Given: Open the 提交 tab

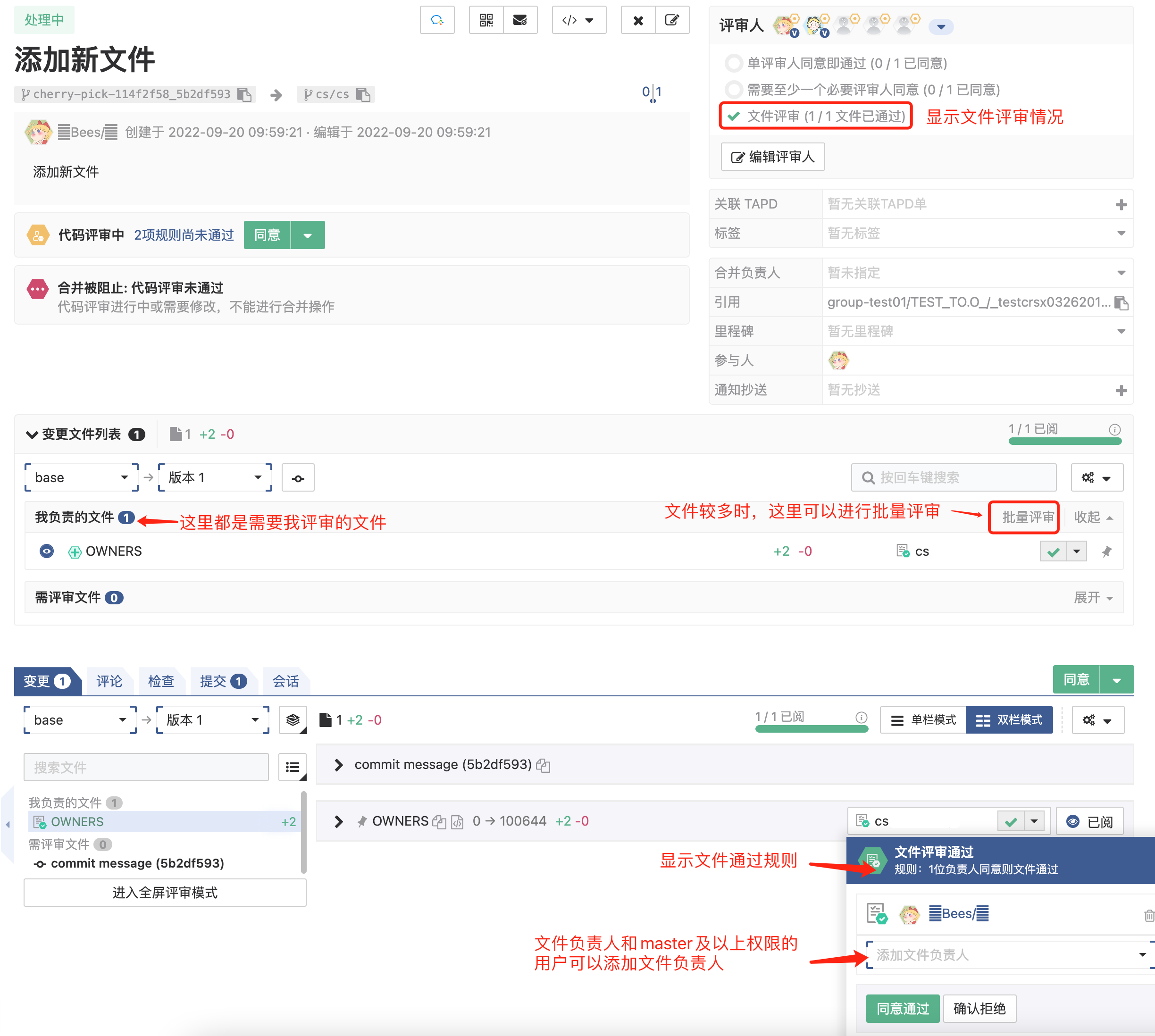Looking at the screenshot, I should (x=222, y=681).
